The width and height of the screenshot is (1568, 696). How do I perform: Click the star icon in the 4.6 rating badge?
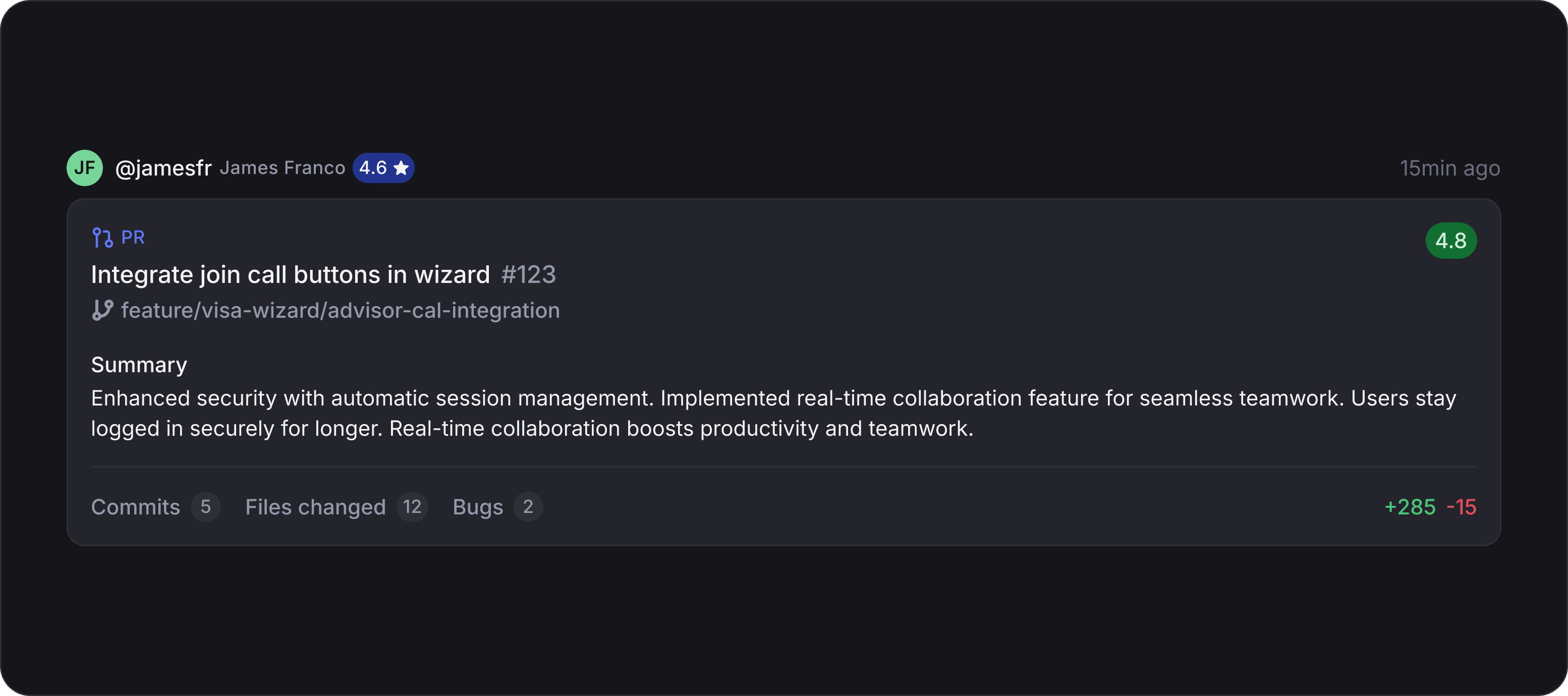(x=402, y=167)
